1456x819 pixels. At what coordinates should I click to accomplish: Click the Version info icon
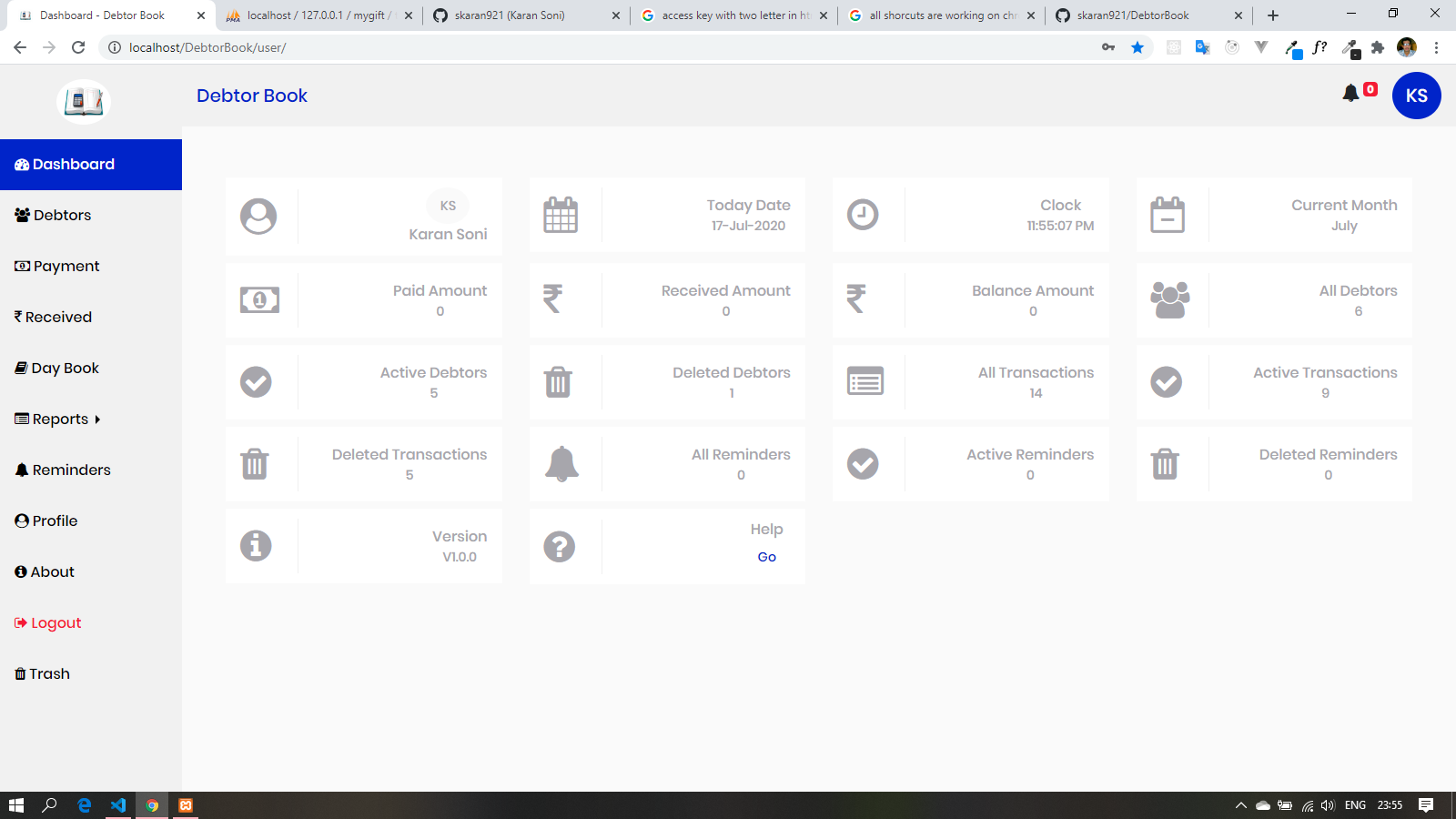pyautogui.click(x=256, y=546)
